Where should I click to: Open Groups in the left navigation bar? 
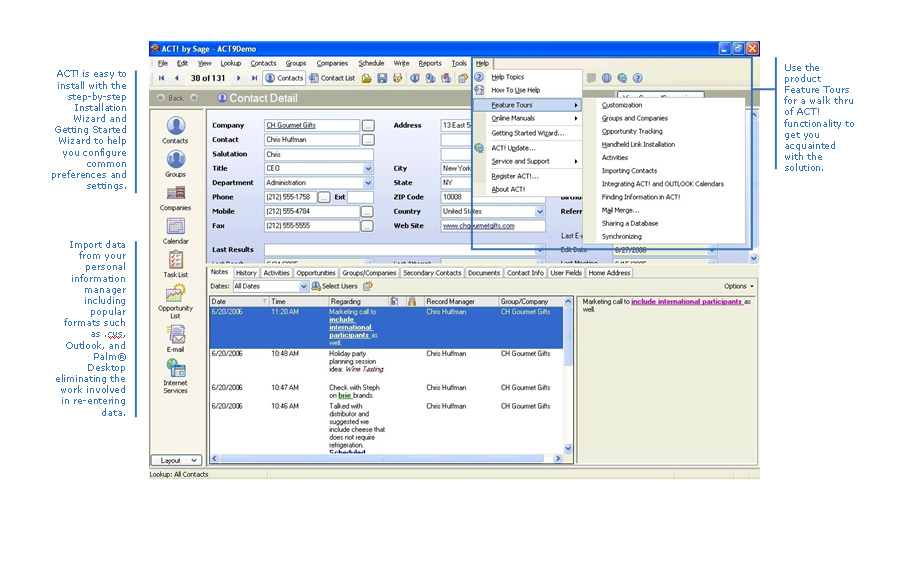click(175, 164)
